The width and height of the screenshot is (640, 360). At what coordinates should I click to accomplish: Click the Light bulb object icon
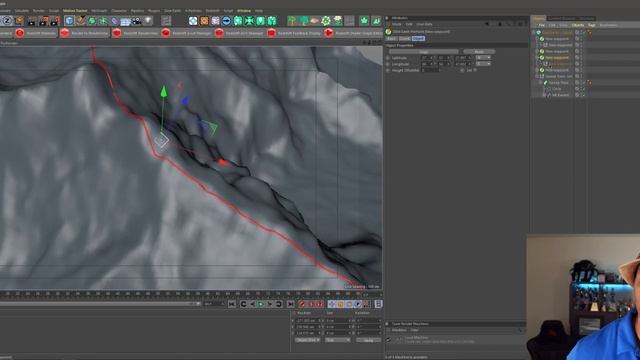pyautogui.click(x=148, y=21)
